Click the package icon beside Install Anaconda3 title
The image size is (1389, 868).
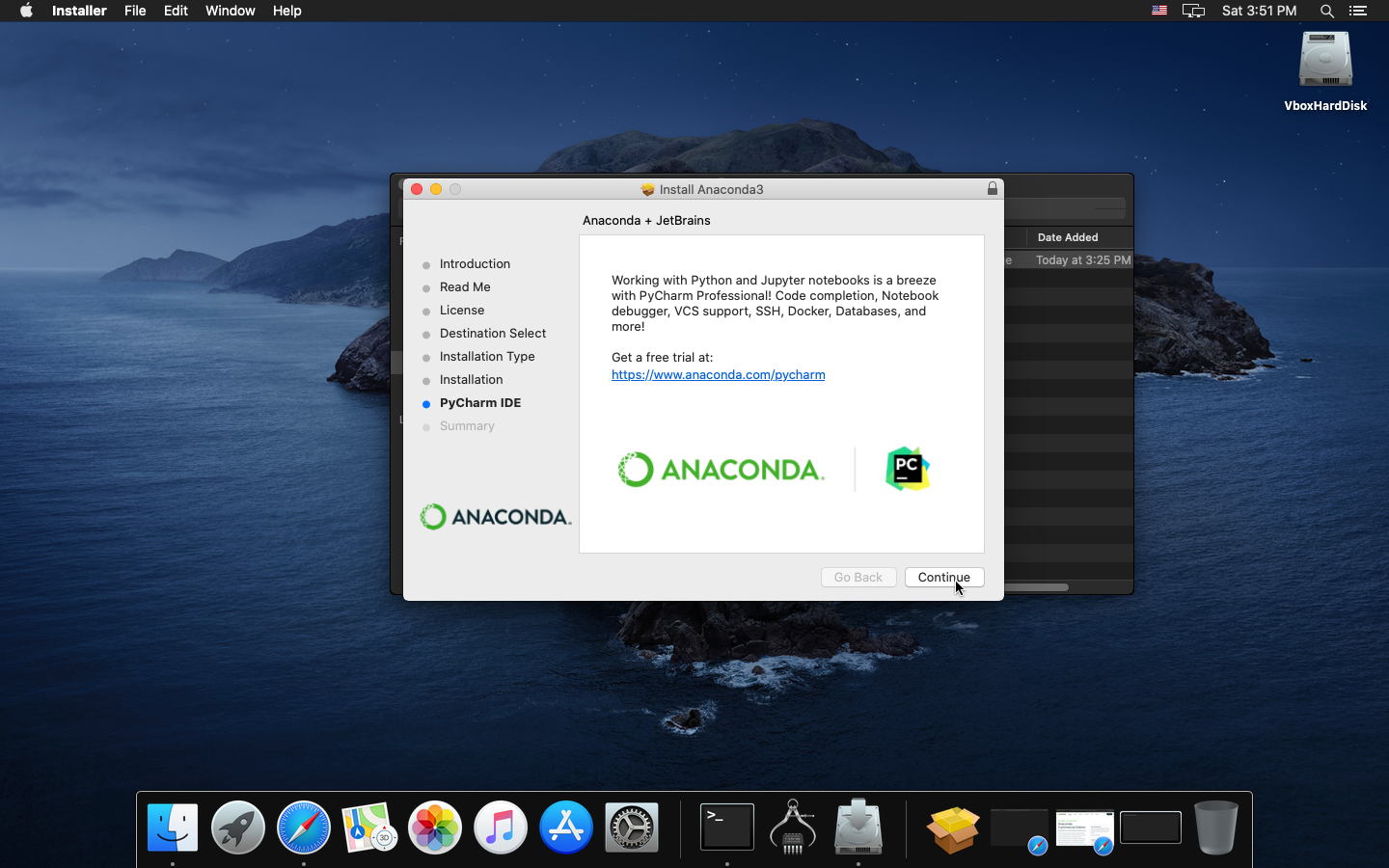[x=648, y=189]
